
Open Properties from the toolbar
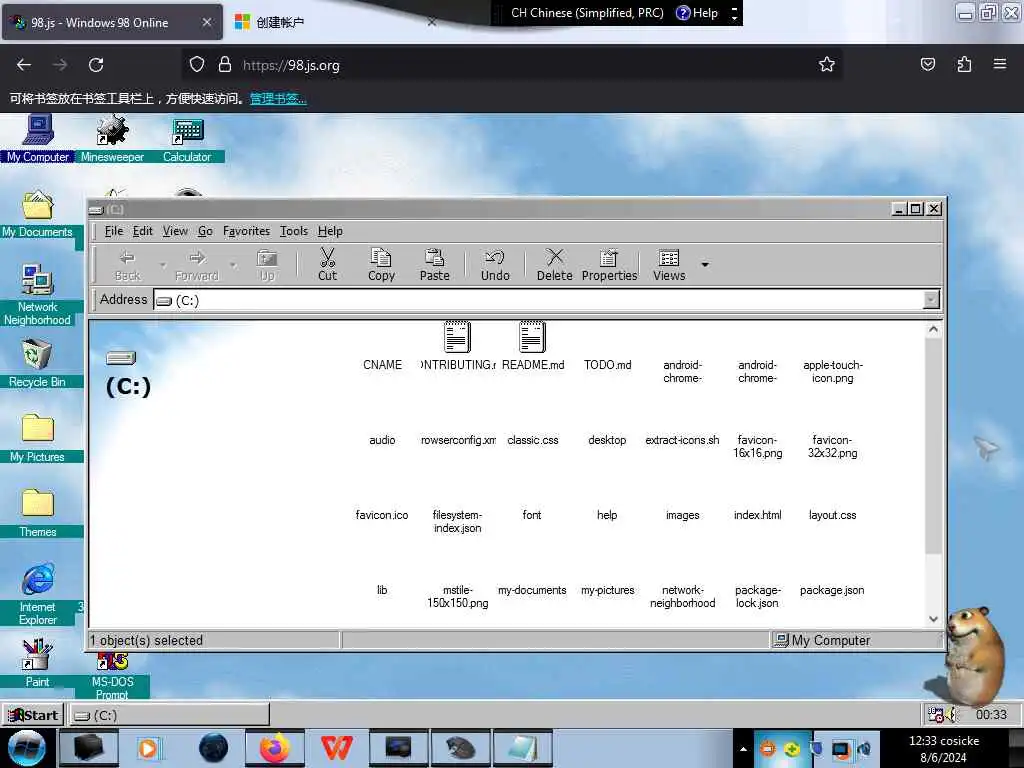[609, 264]
